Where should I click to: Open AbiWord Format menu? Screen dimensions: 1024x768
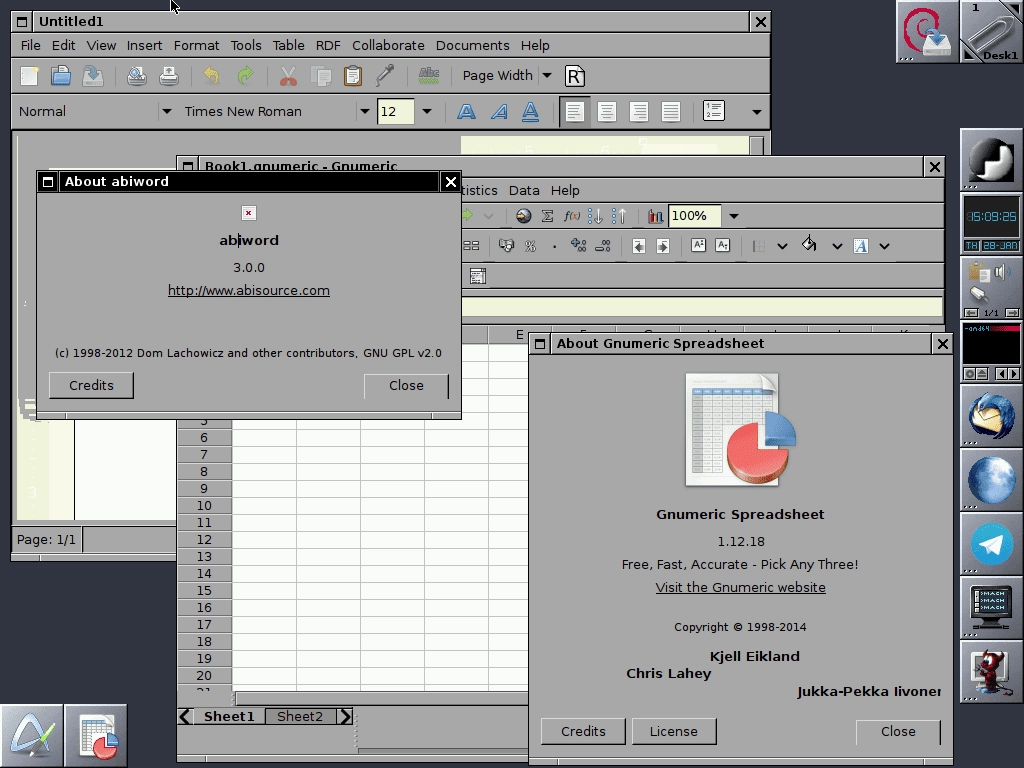point(196,46)
